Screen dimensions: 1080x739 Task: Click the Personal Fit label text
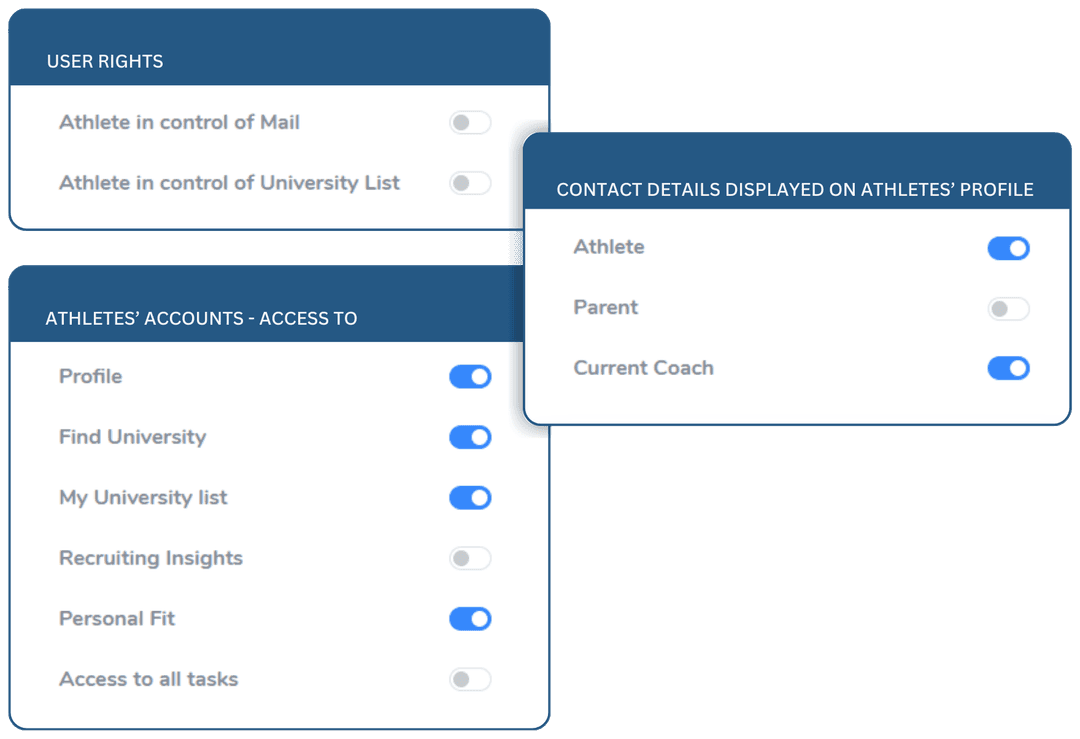(x=116, y=618)
